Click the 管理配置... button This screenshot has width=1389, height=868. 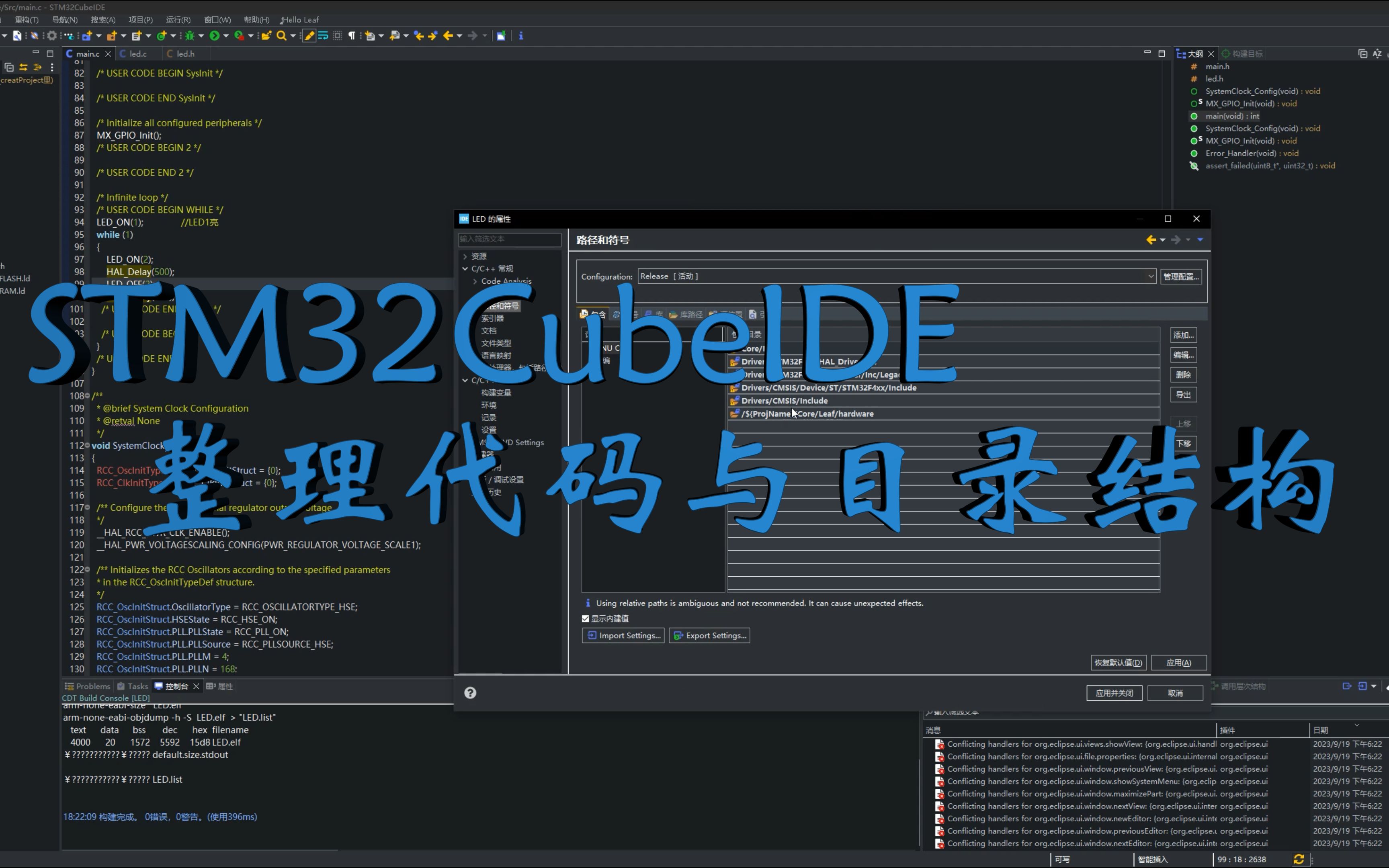1181,277
